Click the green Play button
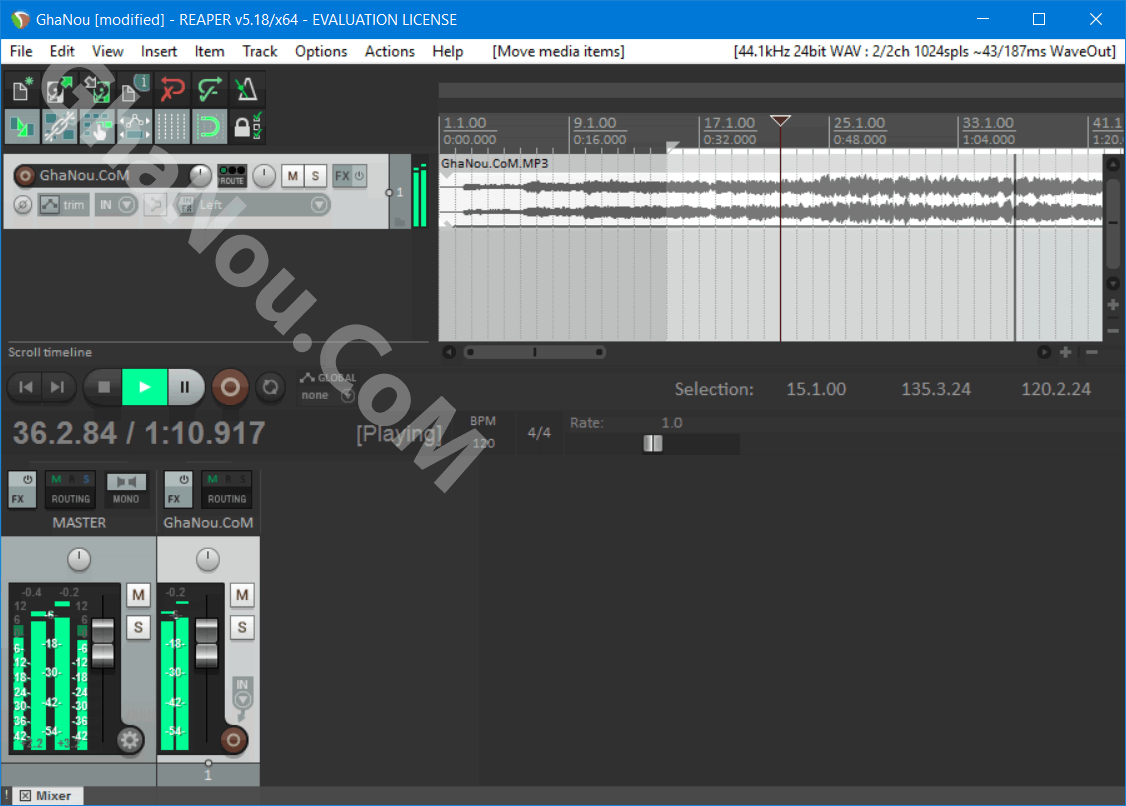The image size is (1126, 806). (144, 388)
